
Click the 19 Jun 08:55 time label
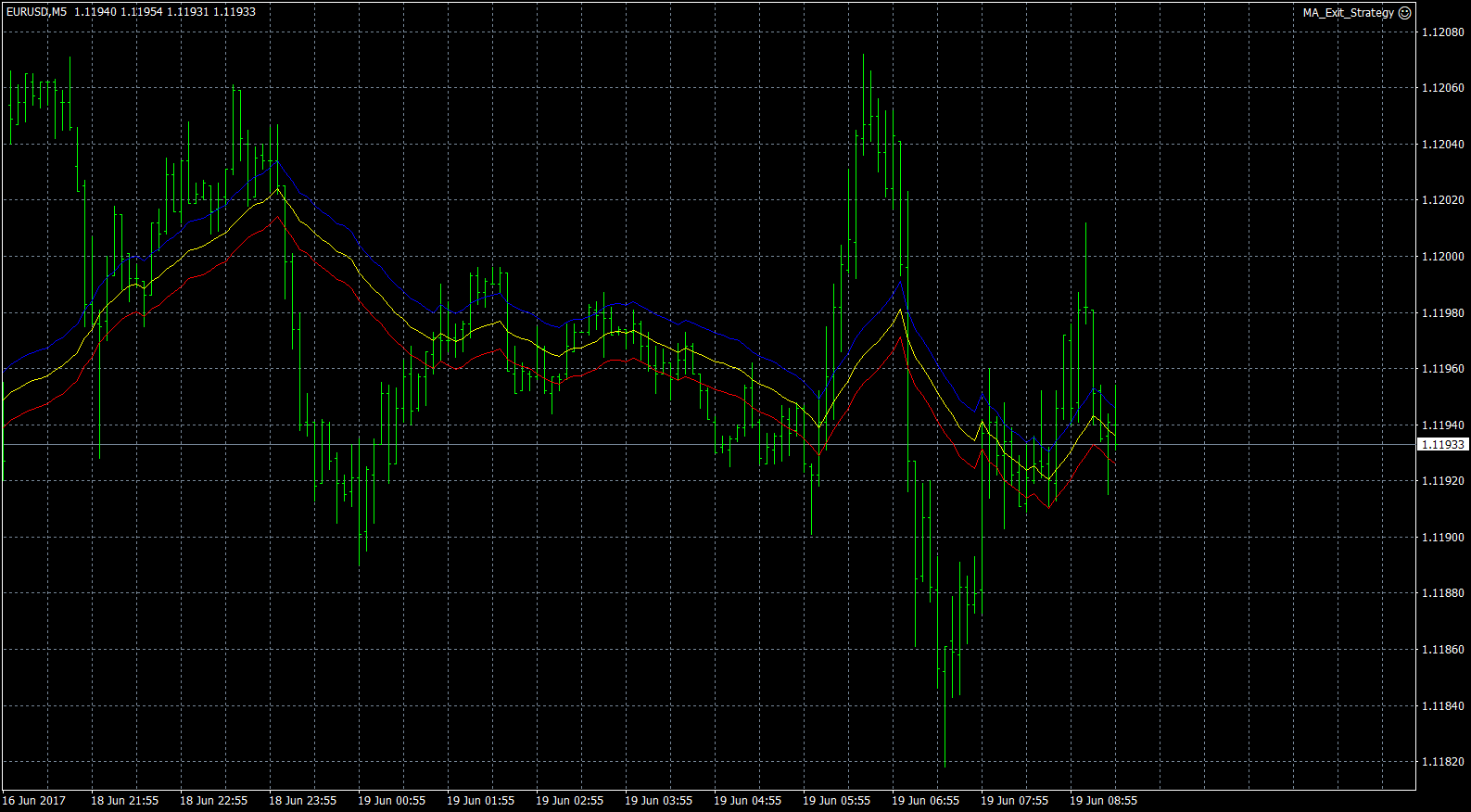click(x=1103, y=801)
